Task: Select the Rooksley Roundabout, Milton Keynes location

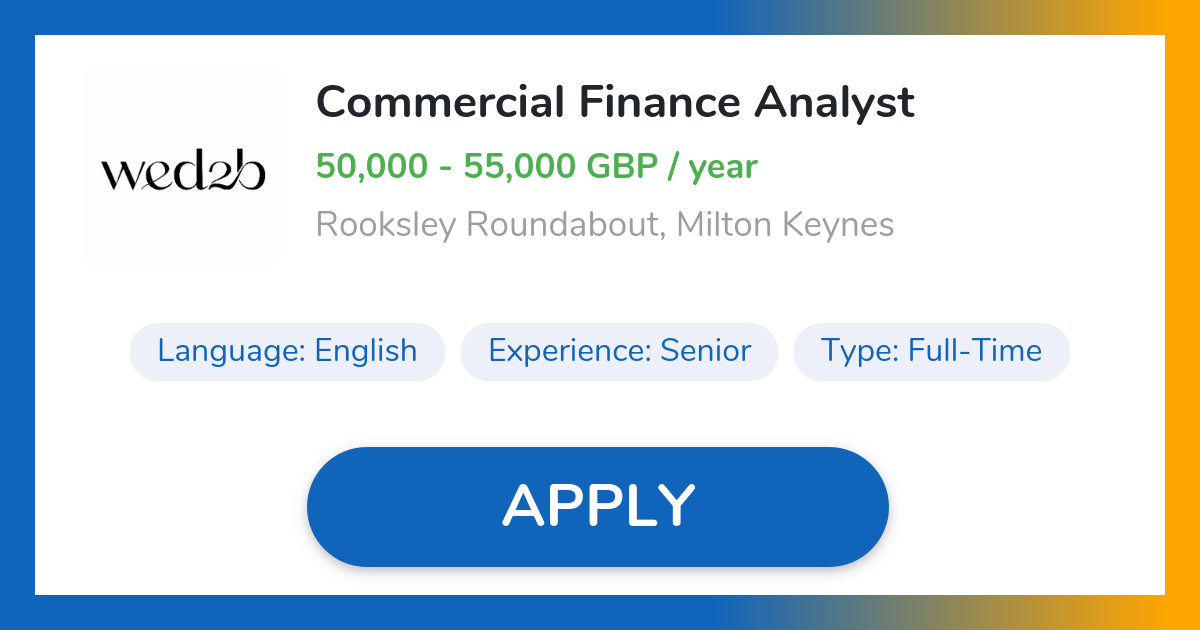Action: [x=605, y=224]
